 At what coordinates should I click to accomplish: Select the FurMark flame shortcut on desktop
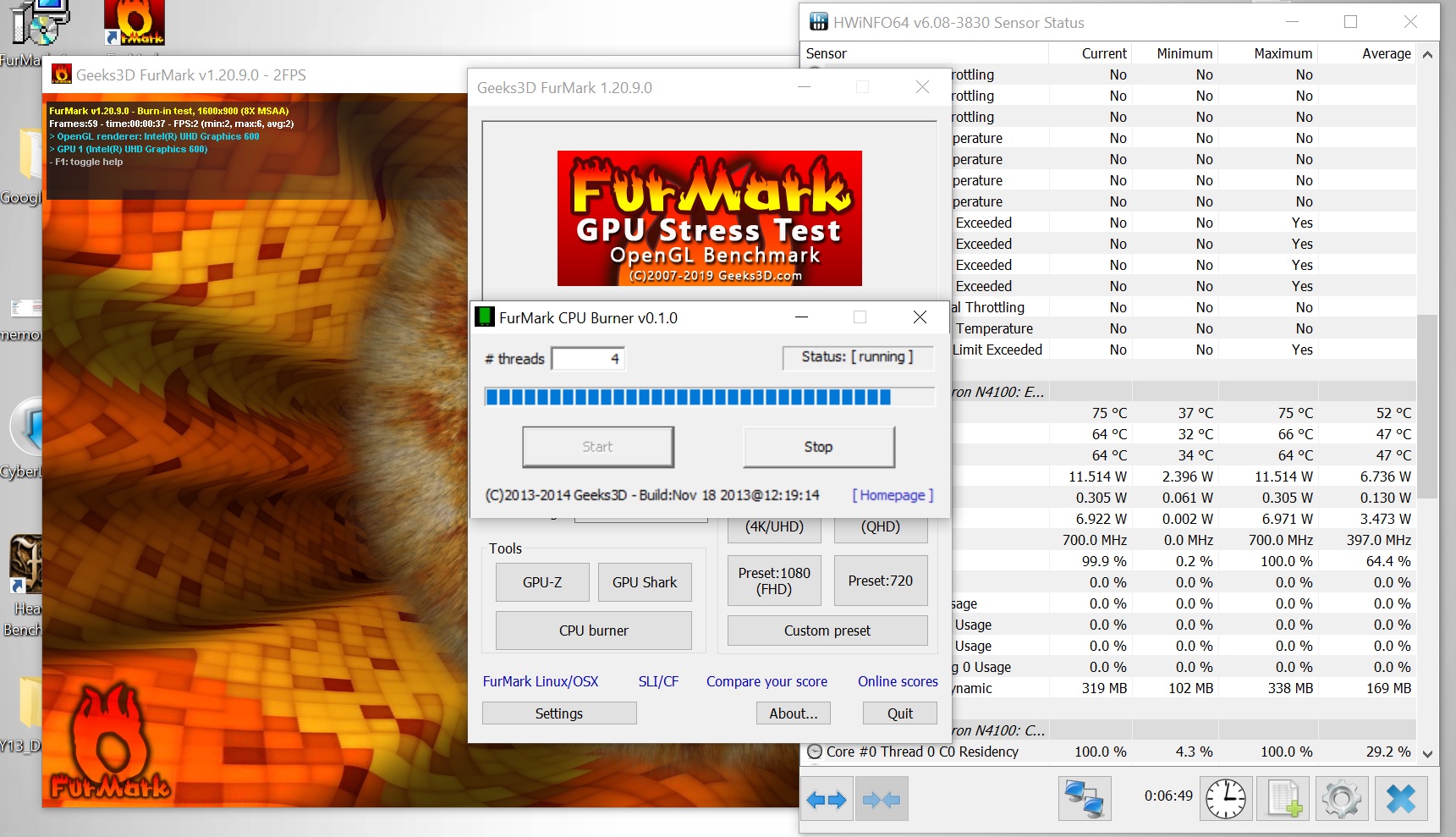click(x=135, y=22)
